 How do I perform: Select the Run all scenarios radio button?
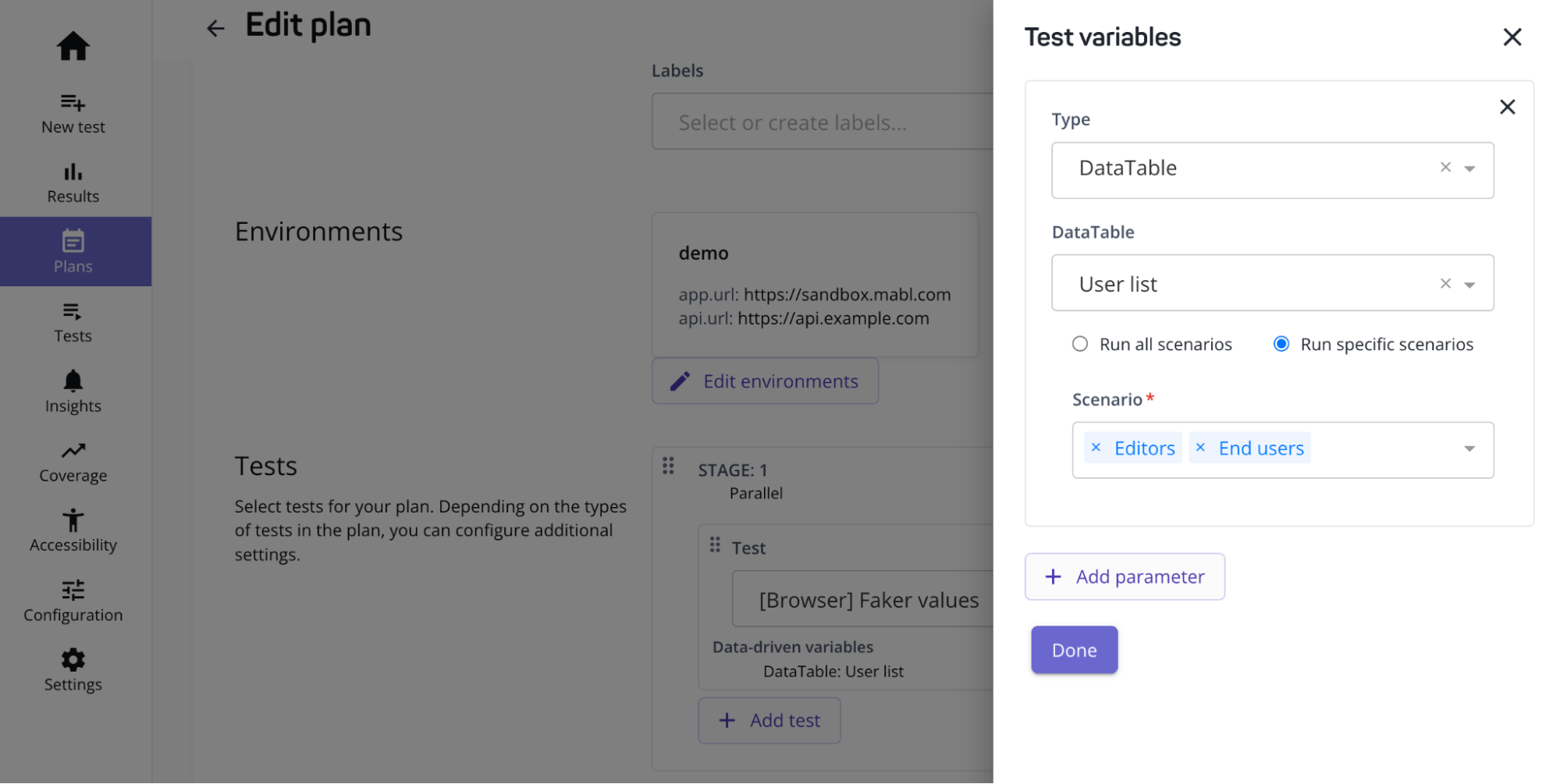coord(1080,343)
